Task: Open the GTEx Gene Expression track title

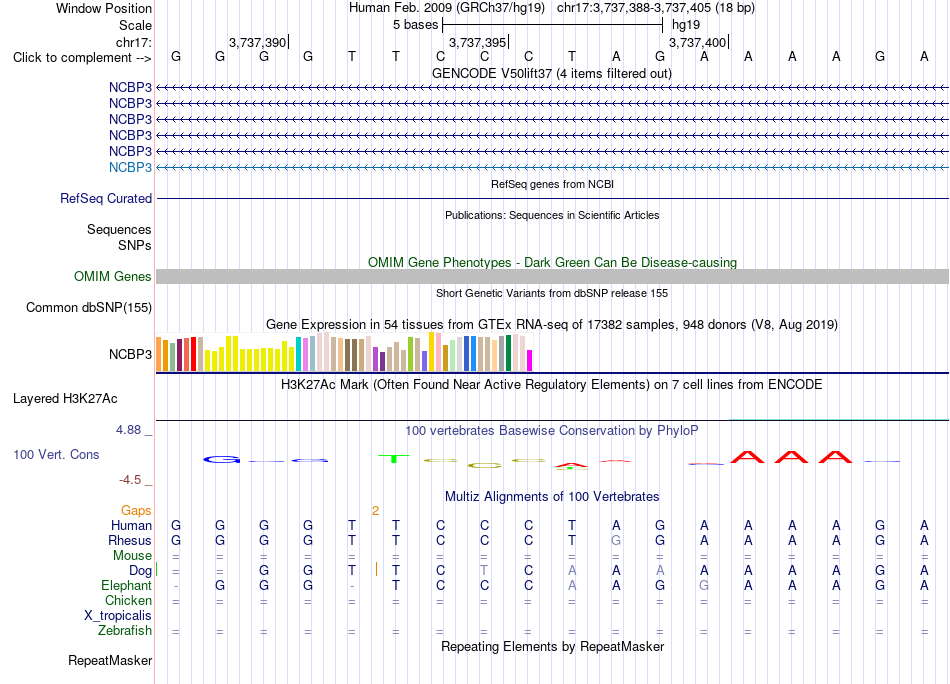Action: click(x=552, y=325)
